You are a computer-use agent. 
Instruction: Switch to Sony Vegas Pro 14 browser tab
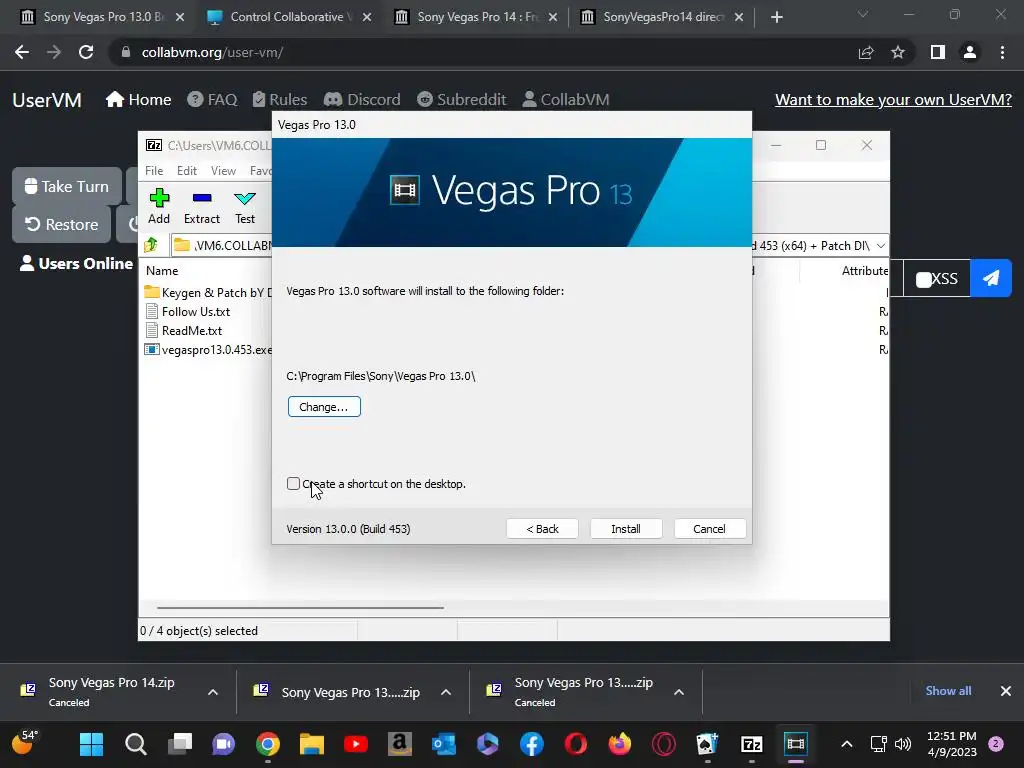coord(477,17)
